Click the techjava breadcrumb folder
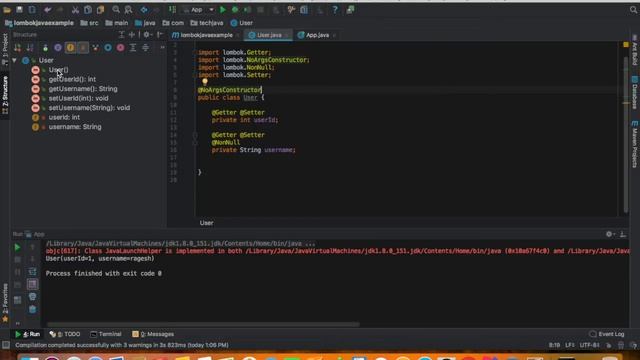640x360 pixels. click(207, 23)
